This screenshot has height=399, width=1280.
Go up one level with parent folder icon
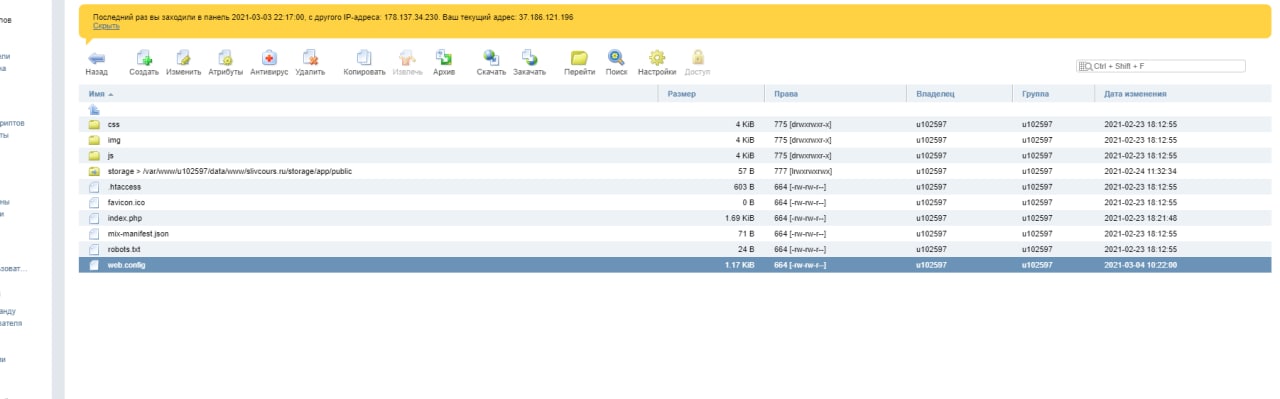(94, 109)
